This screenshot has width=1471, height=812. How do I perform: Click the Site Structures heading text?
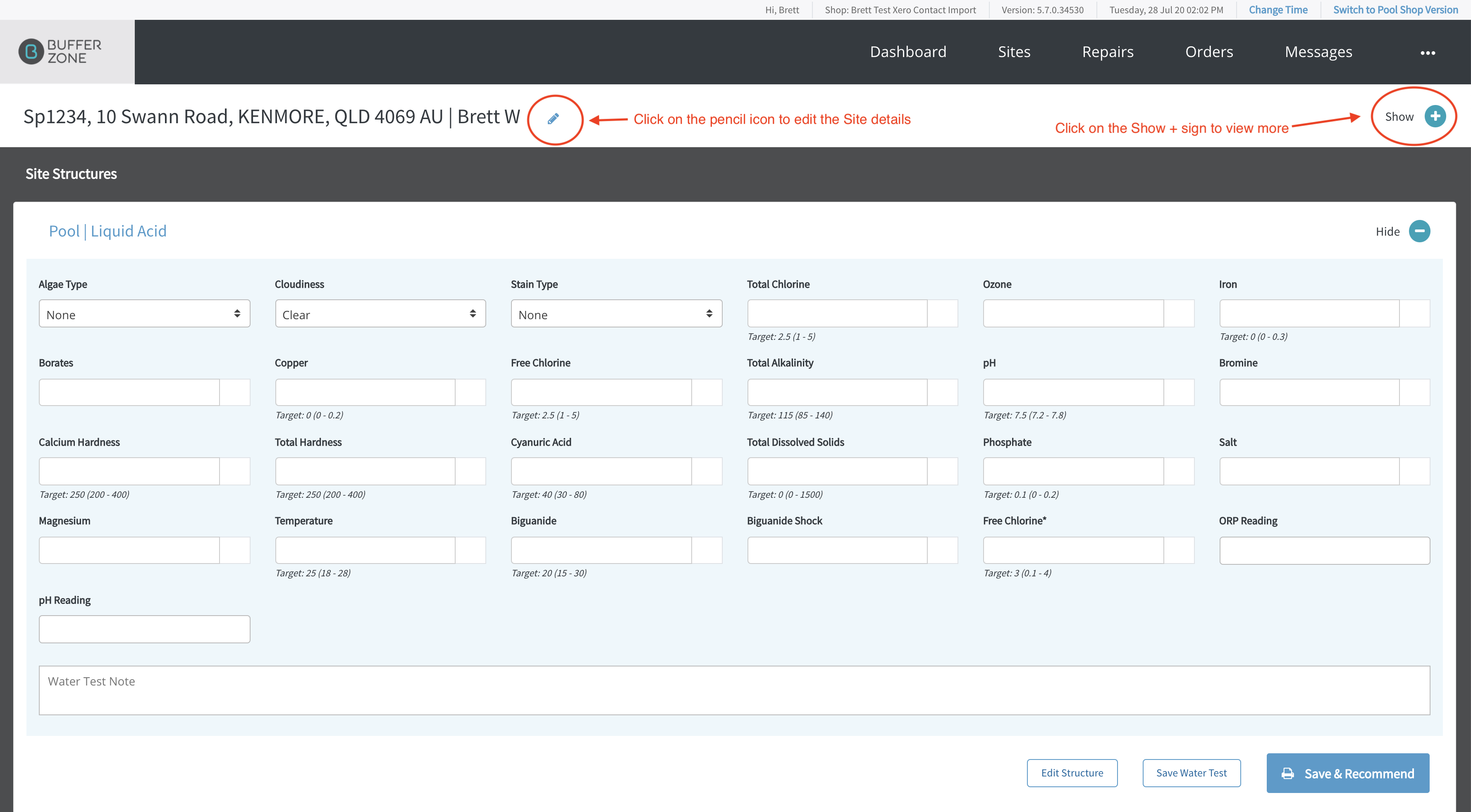(x=72, y=174)
